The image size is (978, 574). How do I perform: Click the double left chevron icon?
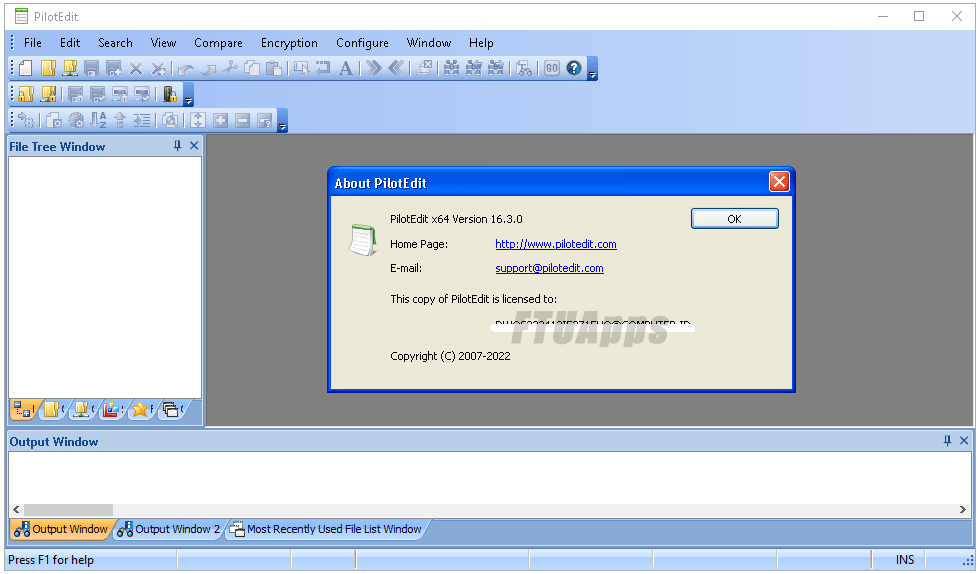pyautogui.click(x=396, y=67)
